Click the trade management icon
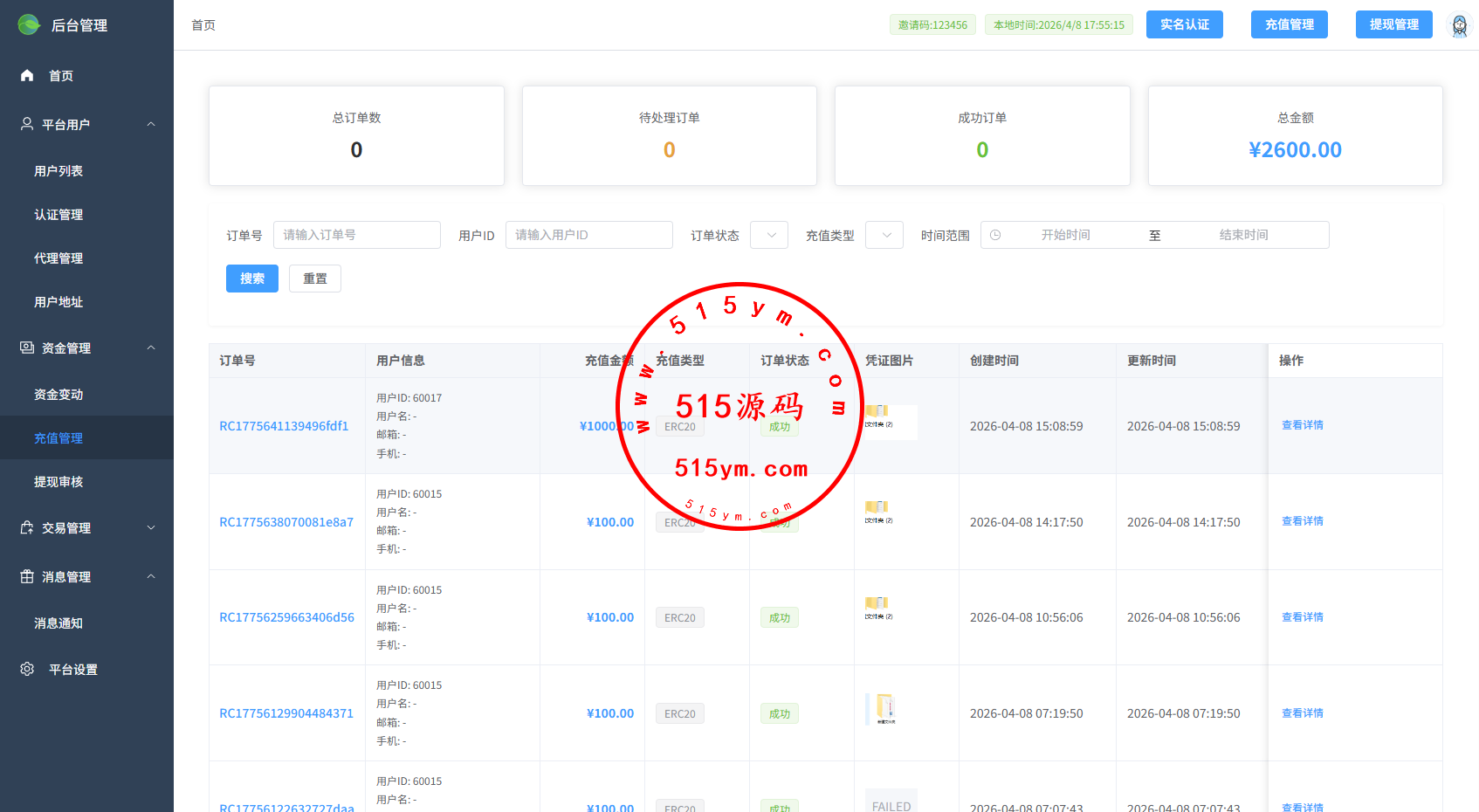This screenshot has width=1479, height=812. point(27,527)
